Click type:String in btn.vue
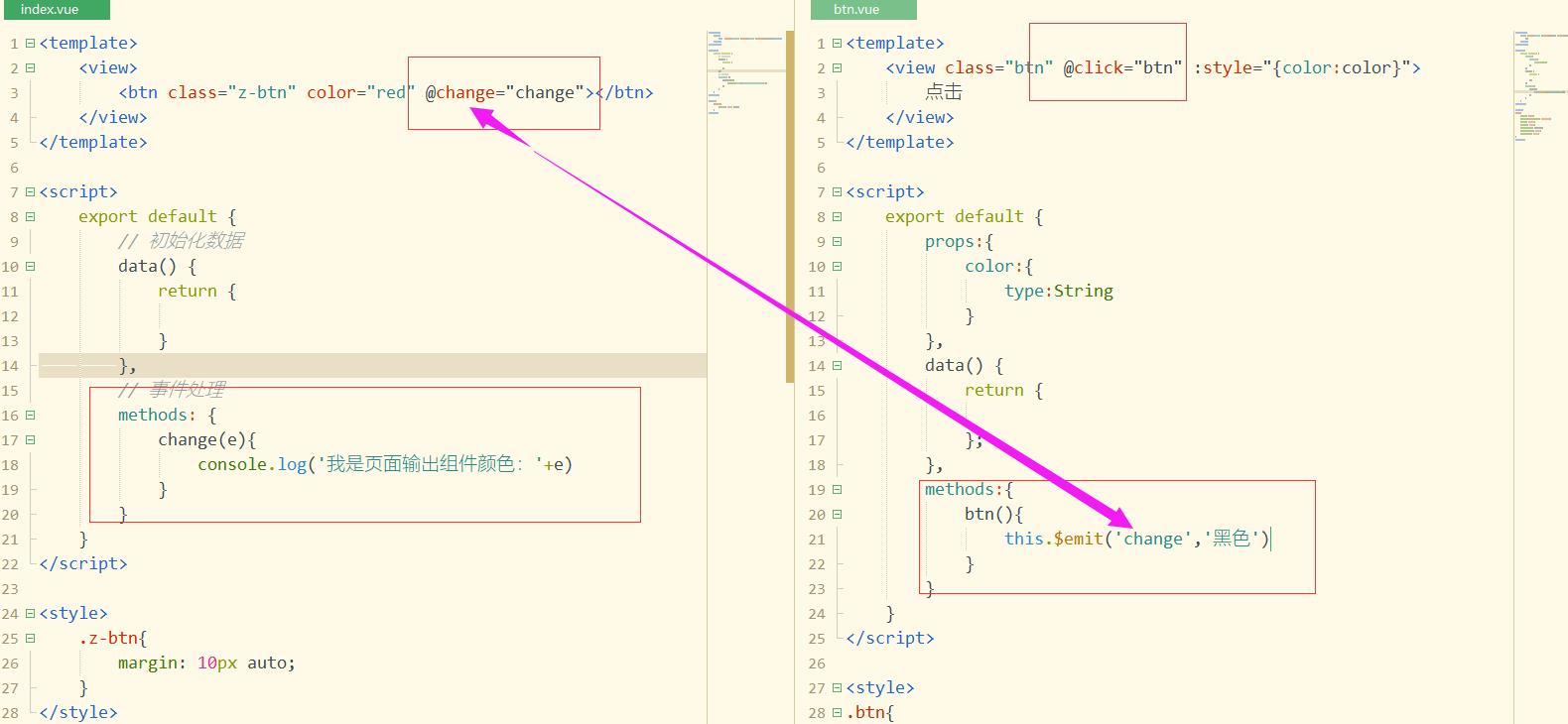 tap(1059, 292)
